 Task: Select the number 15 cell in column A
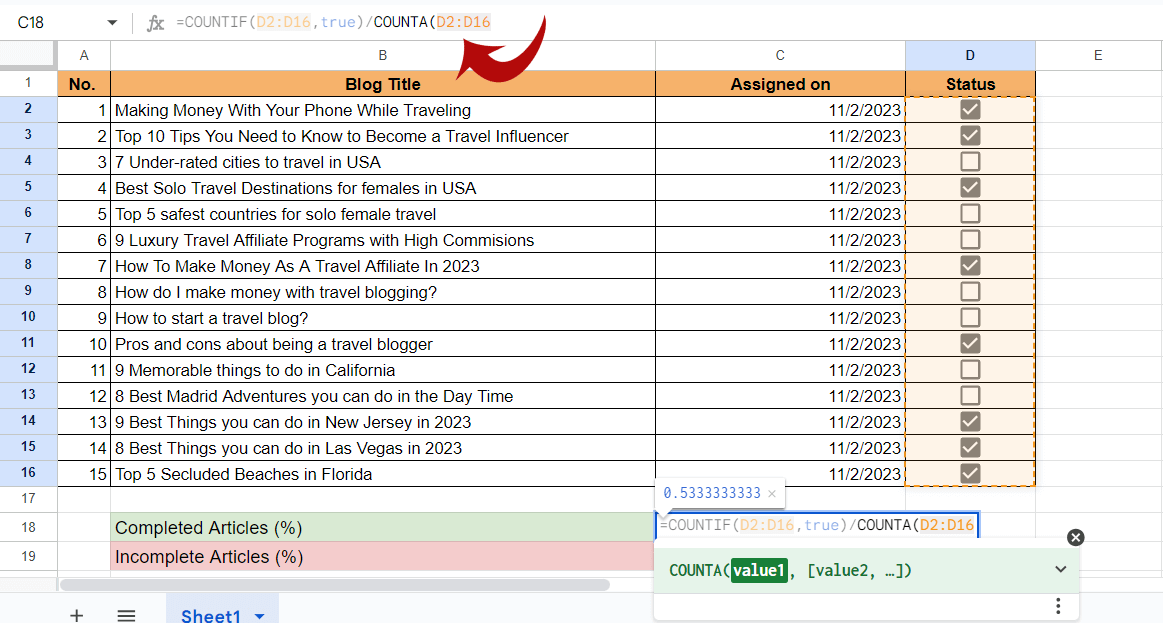84,473
